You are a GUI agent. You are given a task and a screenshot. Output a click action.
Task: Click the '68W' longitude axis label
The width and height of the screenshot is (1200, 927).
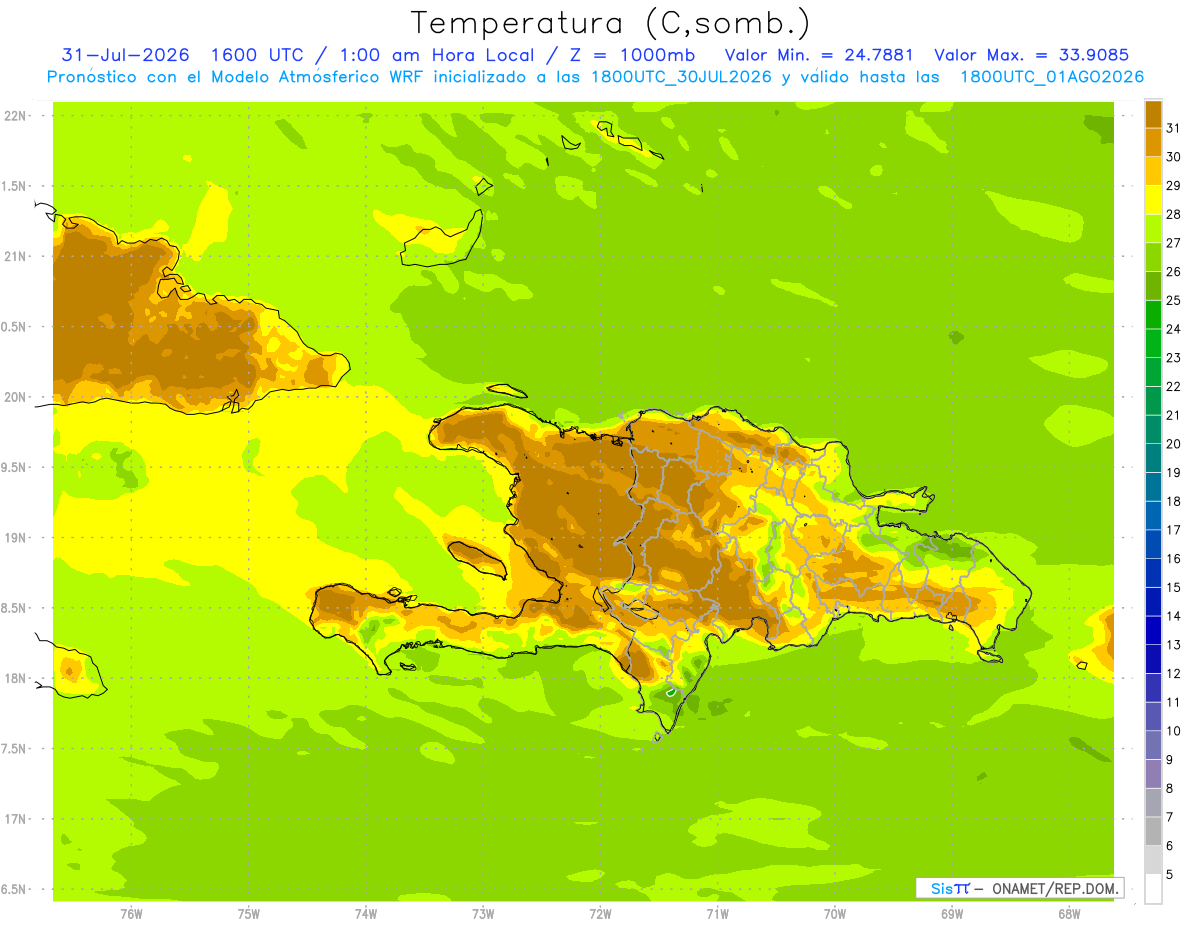coord(1069,914)
